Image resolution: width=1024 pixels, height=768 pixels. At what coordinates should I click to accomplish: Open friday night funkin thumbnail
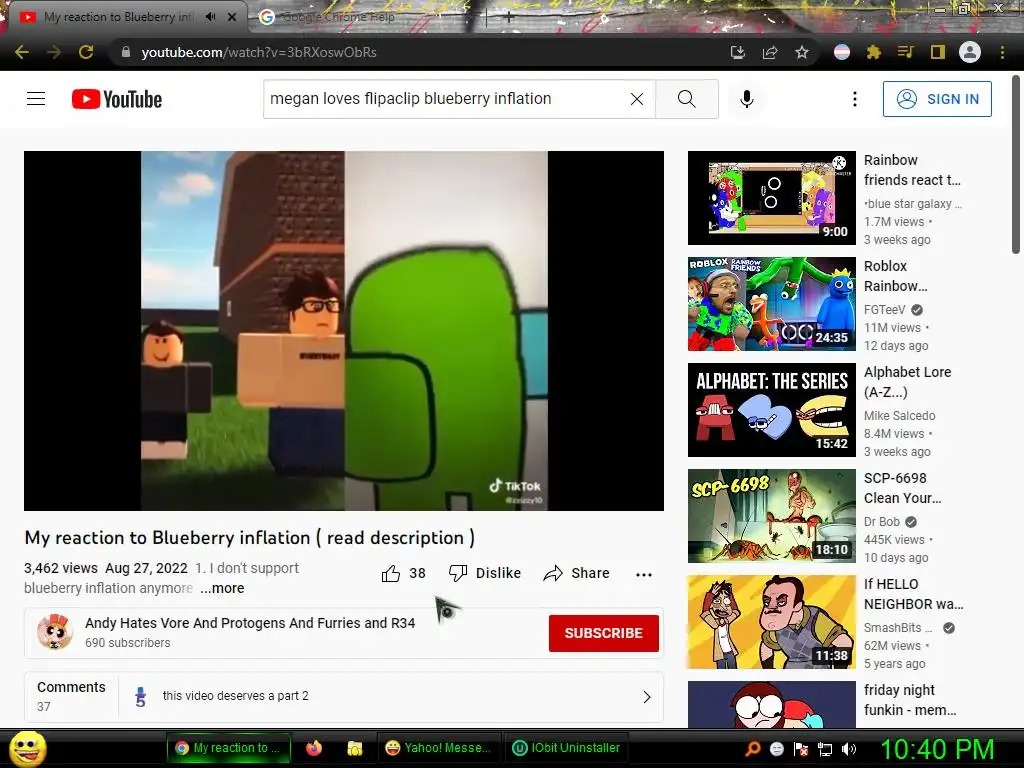(x=771, y=704)
